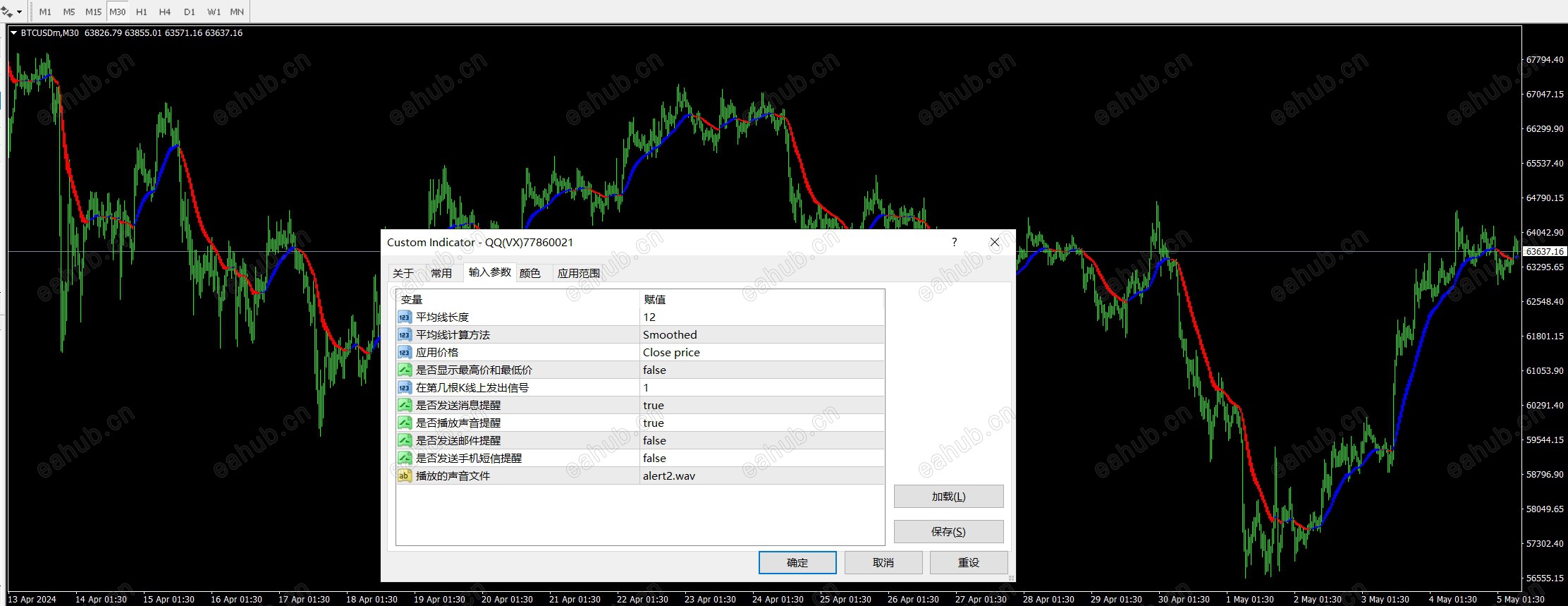
Task: Click the icon beside 是否发送手机短信提醒 row
Action: coord(404,459)
